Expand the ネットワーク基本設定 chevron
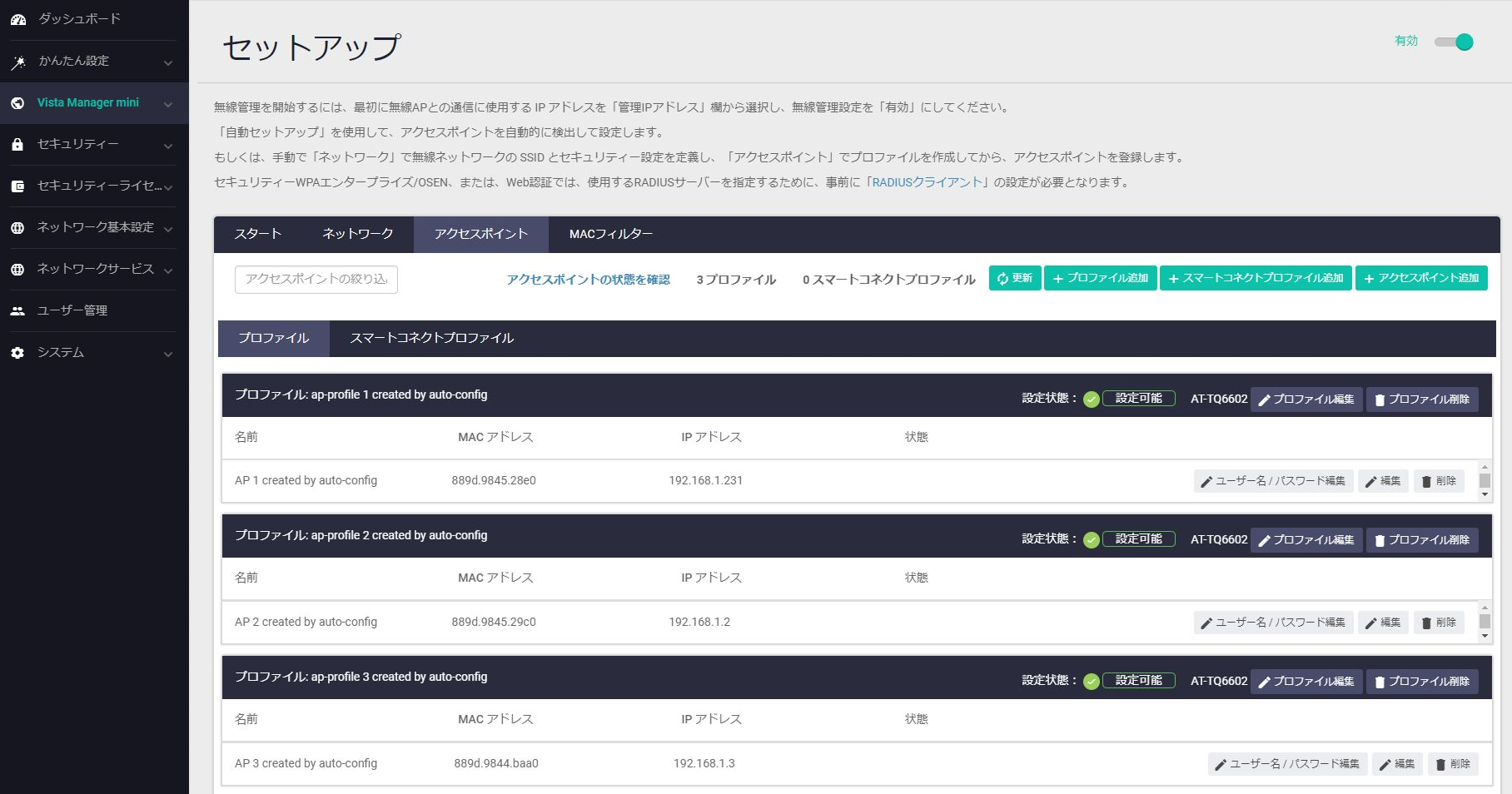Screen dimensions: 1512x794 [168, 229]
